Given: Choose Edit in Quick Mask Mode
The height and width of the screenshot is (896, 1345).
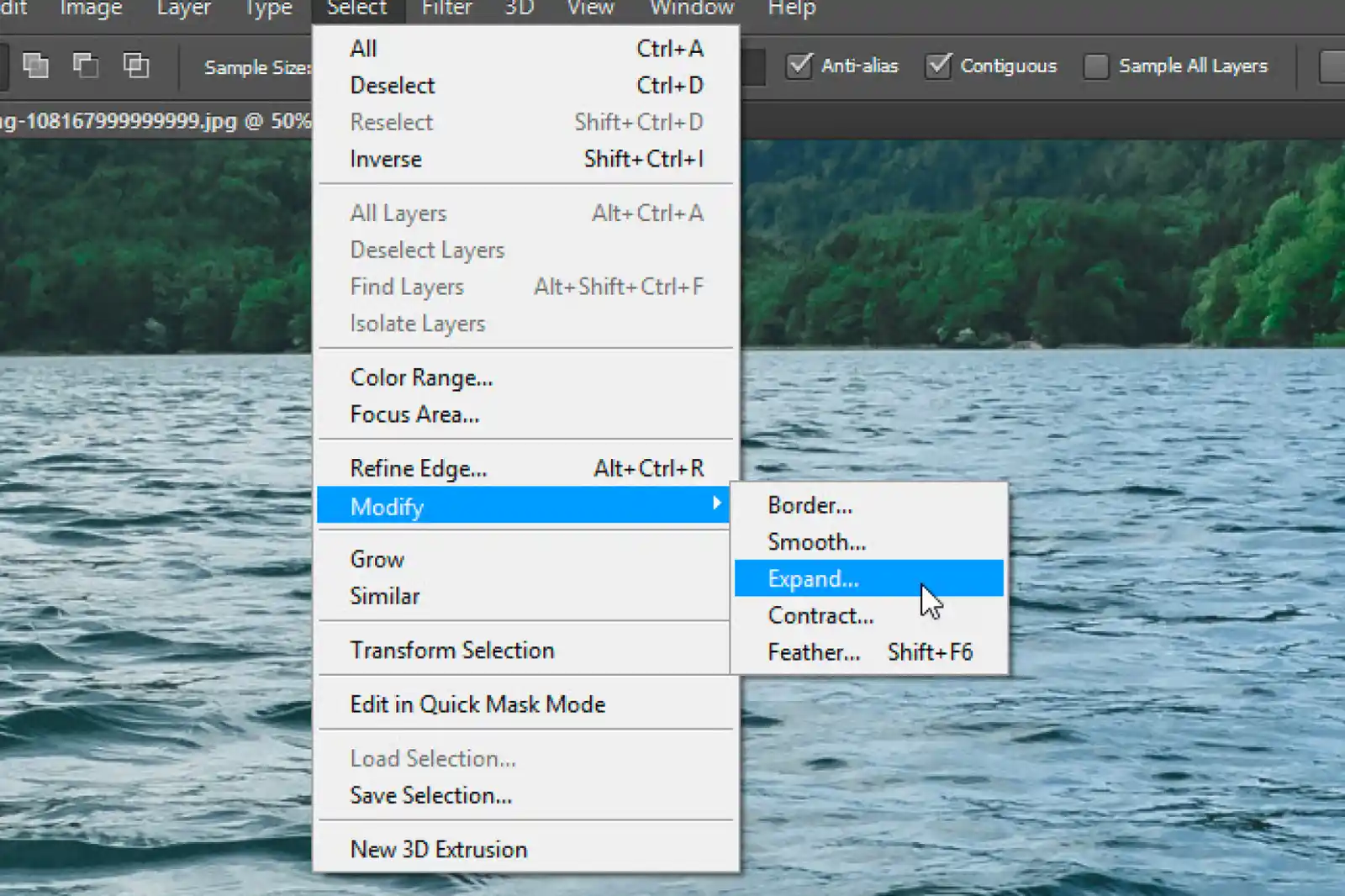Looking at the screenshot, I should [x=526, y=704].
